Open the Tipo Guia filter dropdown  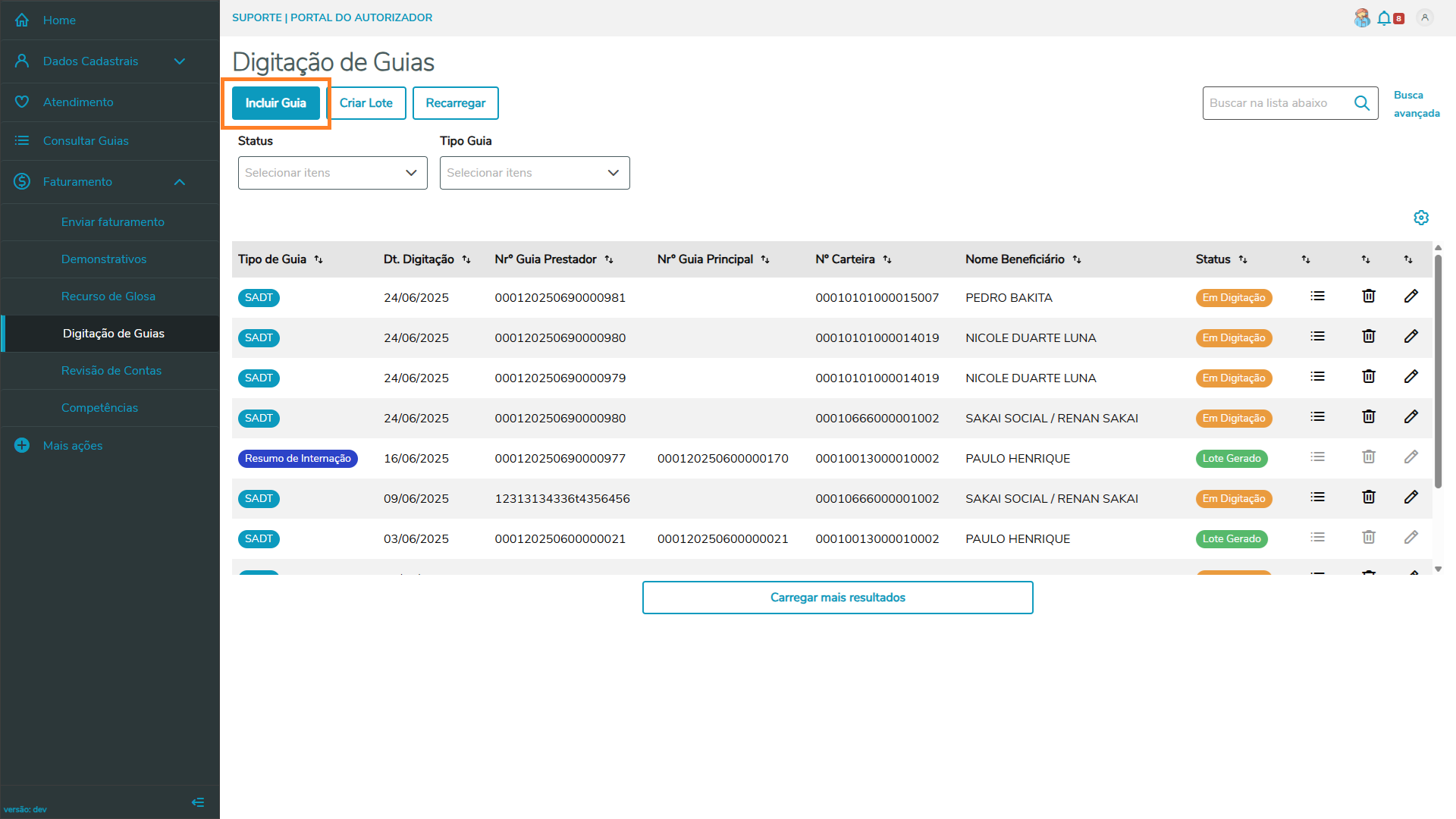534,173
